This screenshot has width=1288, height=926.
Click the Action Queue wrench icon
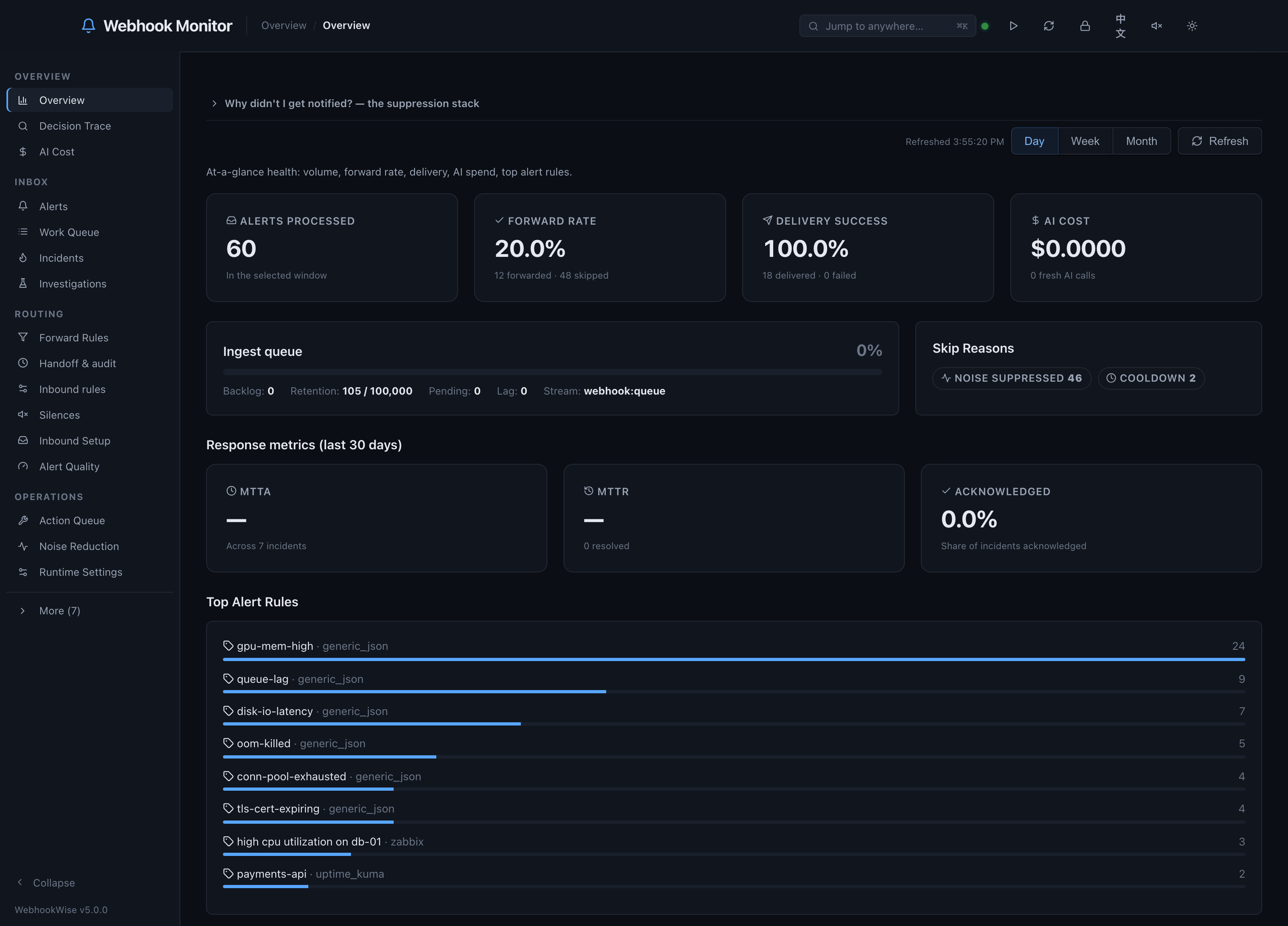coord(23,521)
